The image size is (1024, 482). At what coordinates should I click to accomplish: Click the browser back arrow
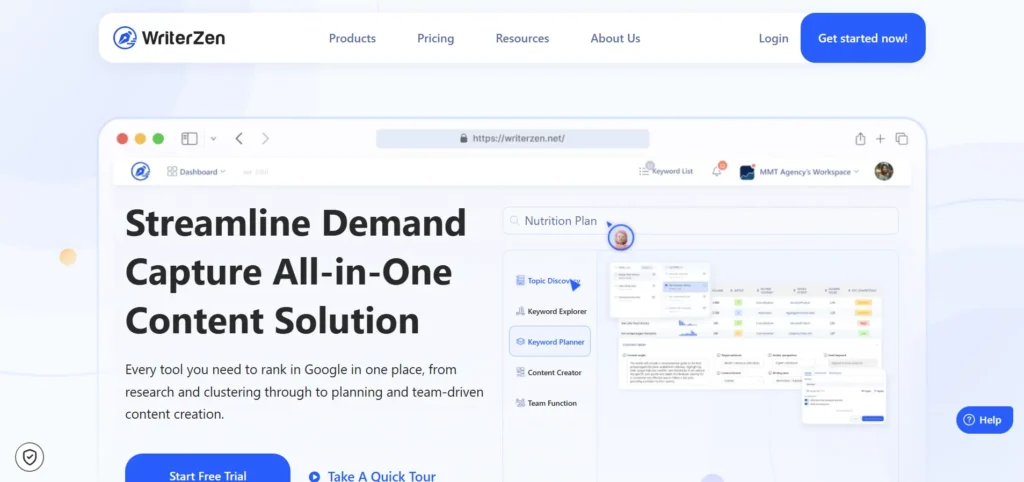pyautogui.click(x=239, y=139)
